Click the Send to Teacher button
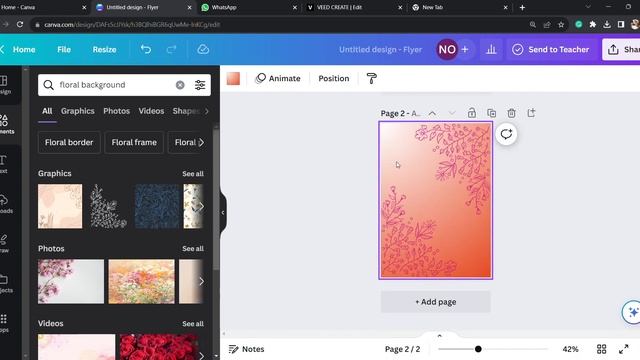Viewport: 640px width, 360px height. 551,49
